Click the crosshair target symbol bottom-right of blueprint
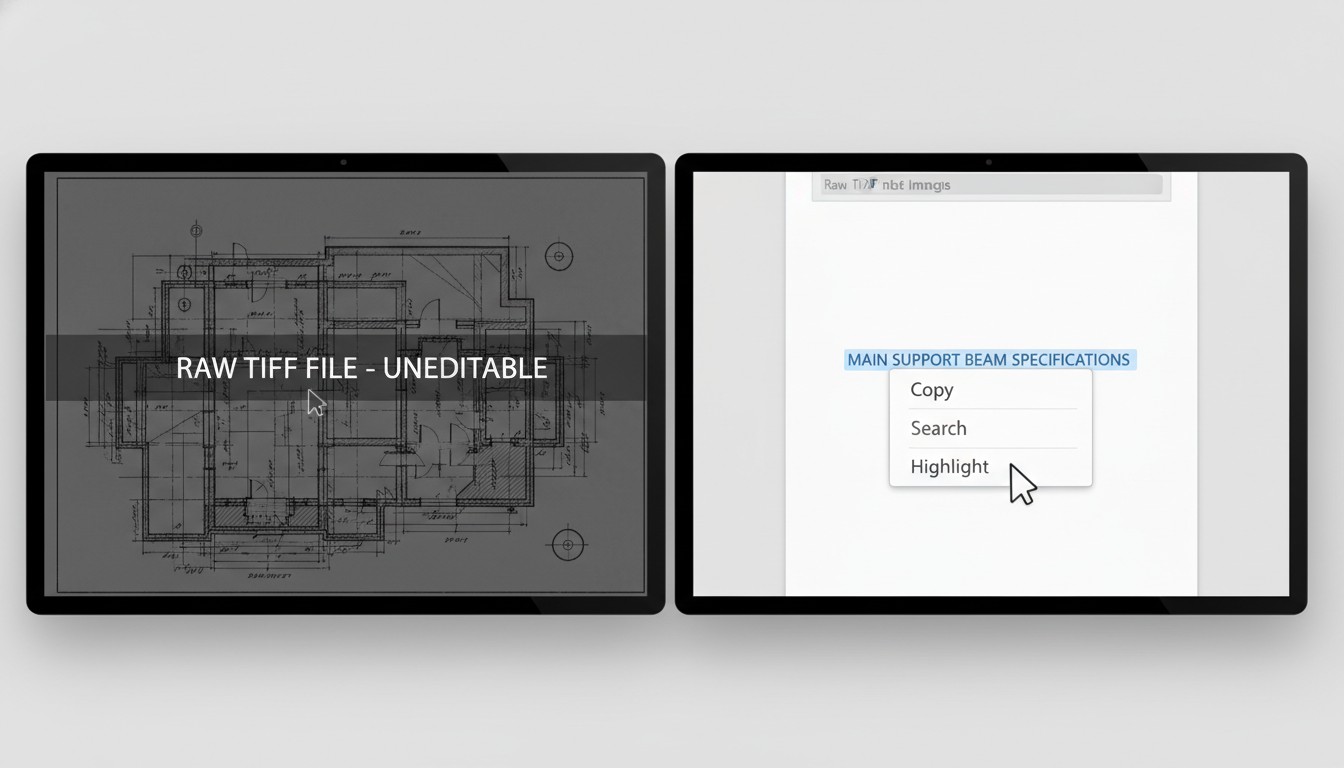 tap(567, 544)
